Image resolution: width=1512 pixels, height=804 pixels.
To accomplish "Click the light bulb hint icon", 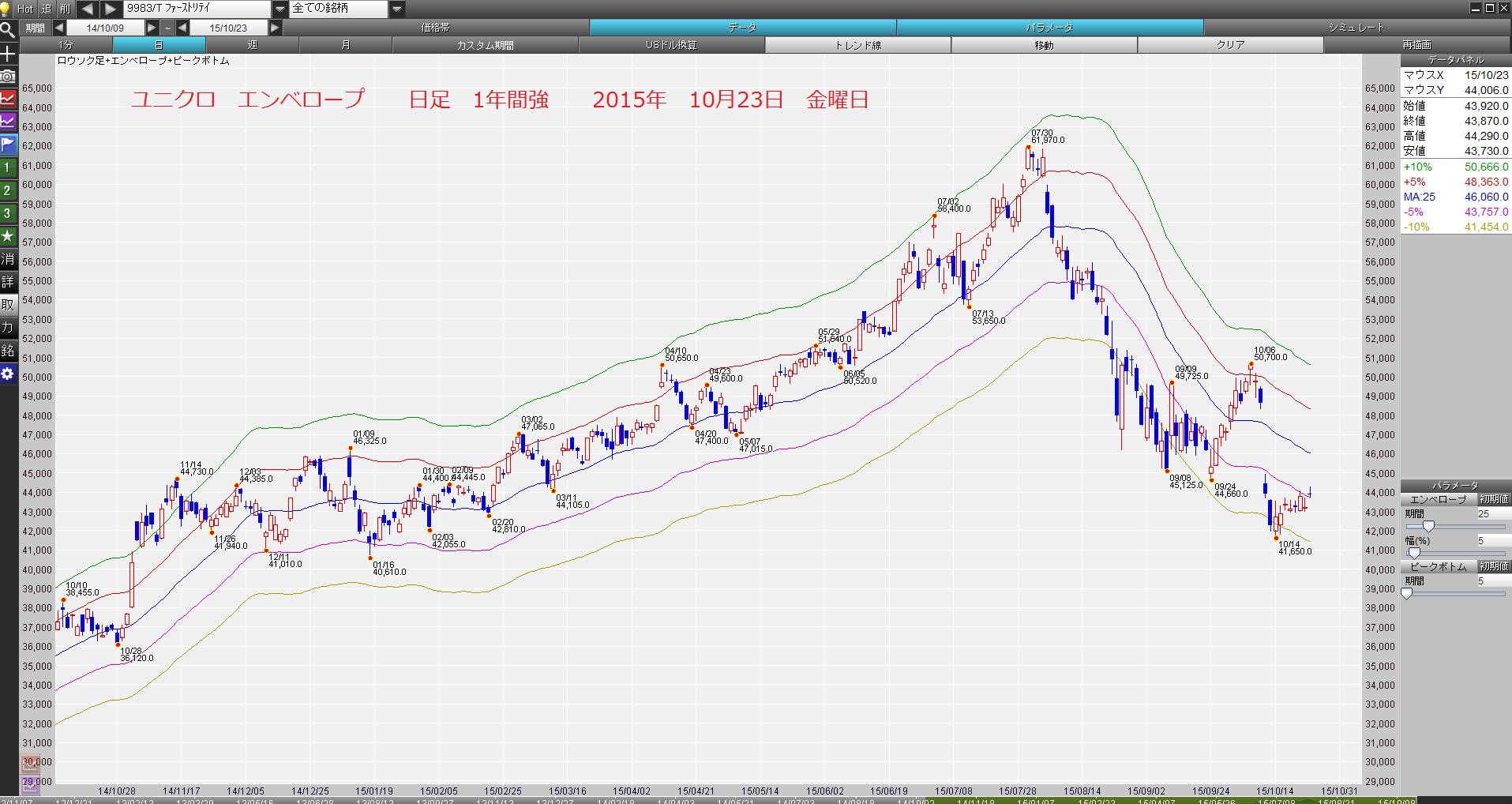I will [6, 9].
